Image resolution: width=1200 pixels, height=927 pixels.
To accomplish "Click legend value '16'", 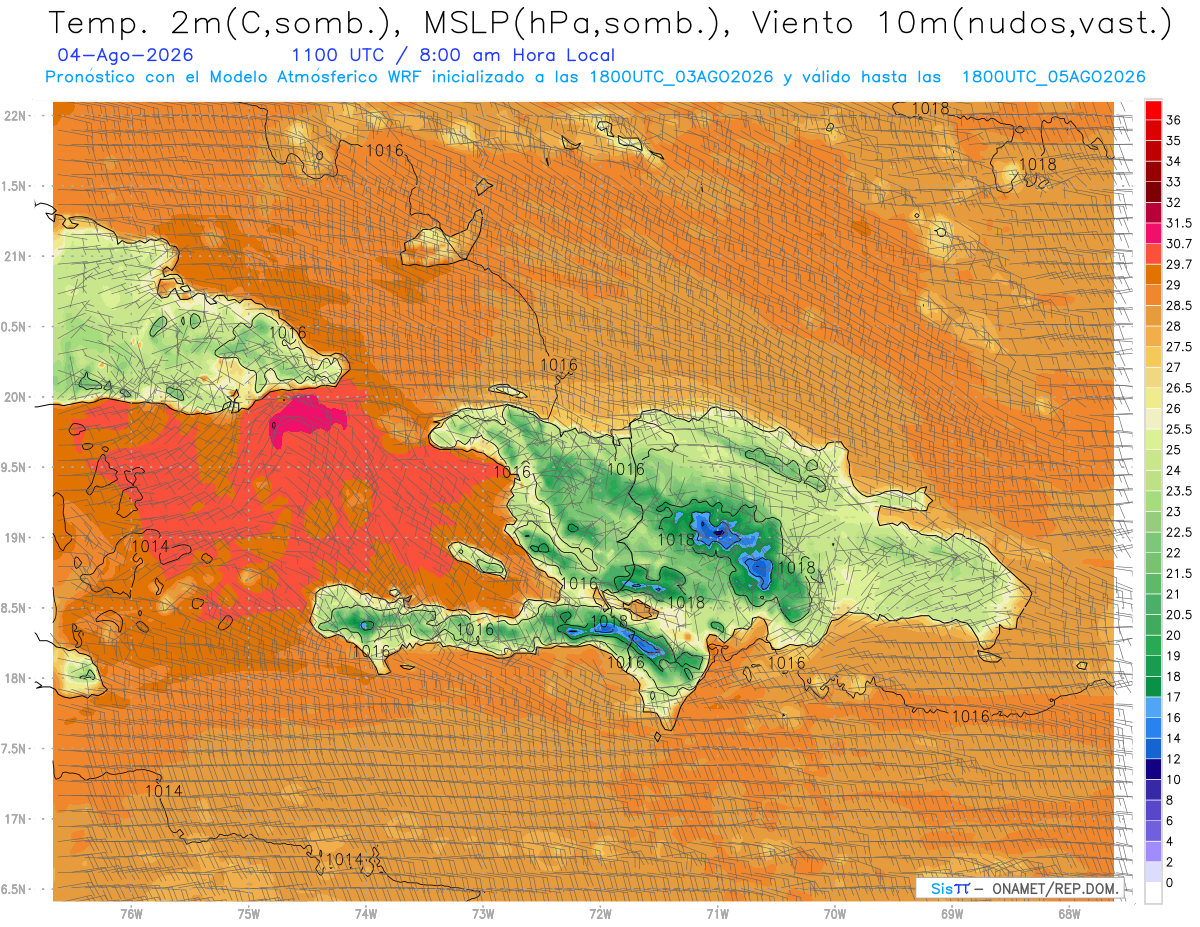I will pos(1174,718).
